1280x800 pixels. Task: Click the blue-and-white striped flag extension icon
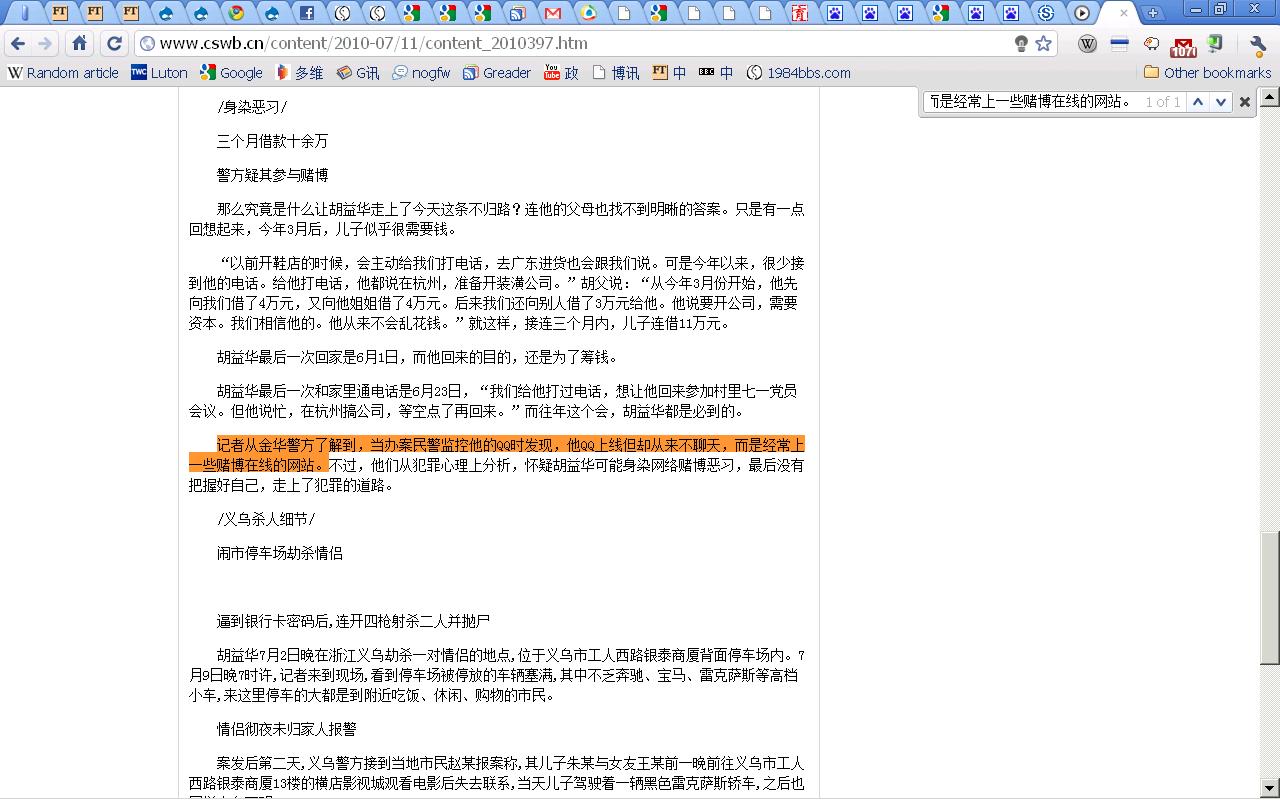point(1120,44)
